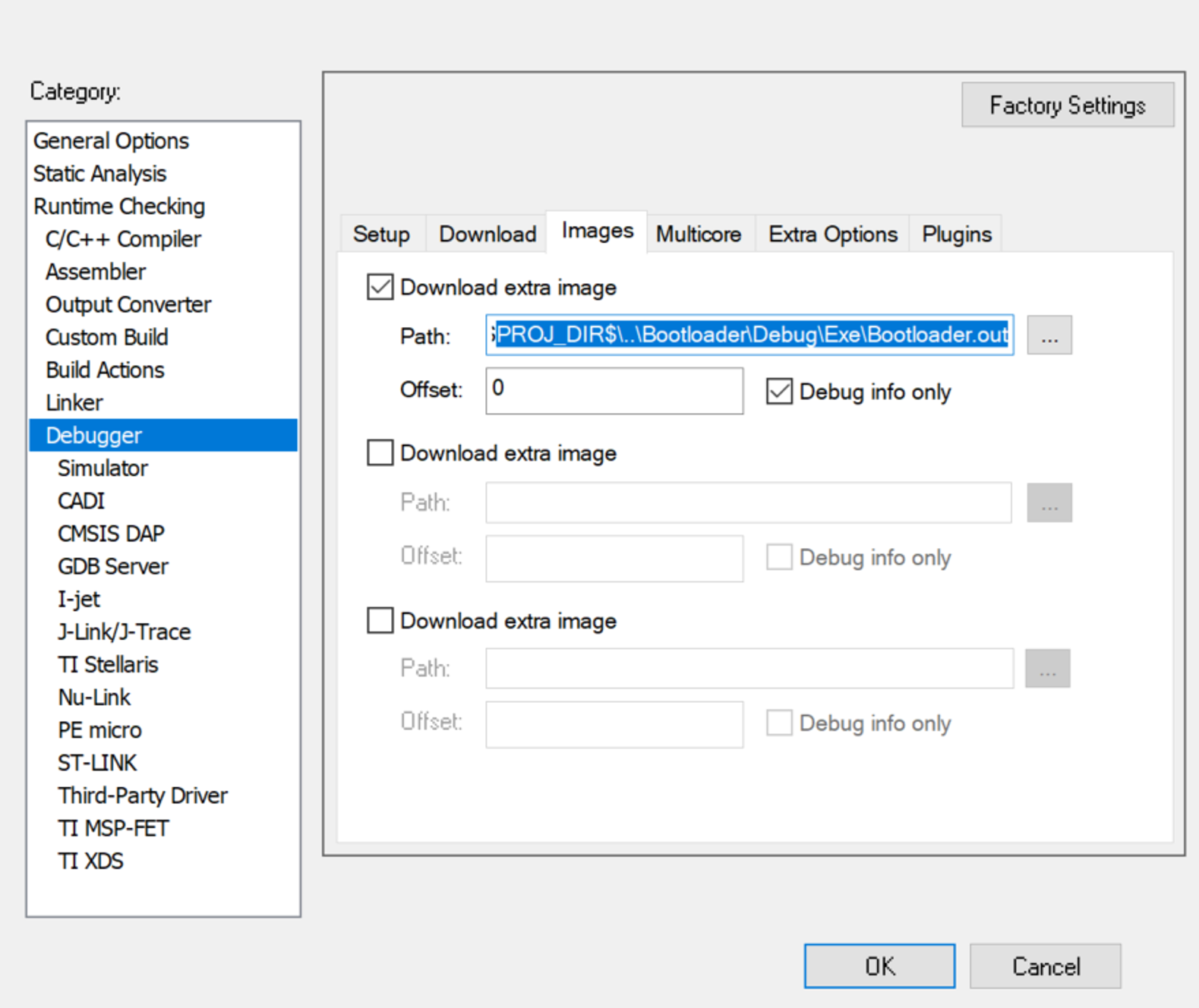This screenshot has width=1199, height=1008.
Task: Uncheck the first Download extra image checkbox
Action: [x=380, y=288]
